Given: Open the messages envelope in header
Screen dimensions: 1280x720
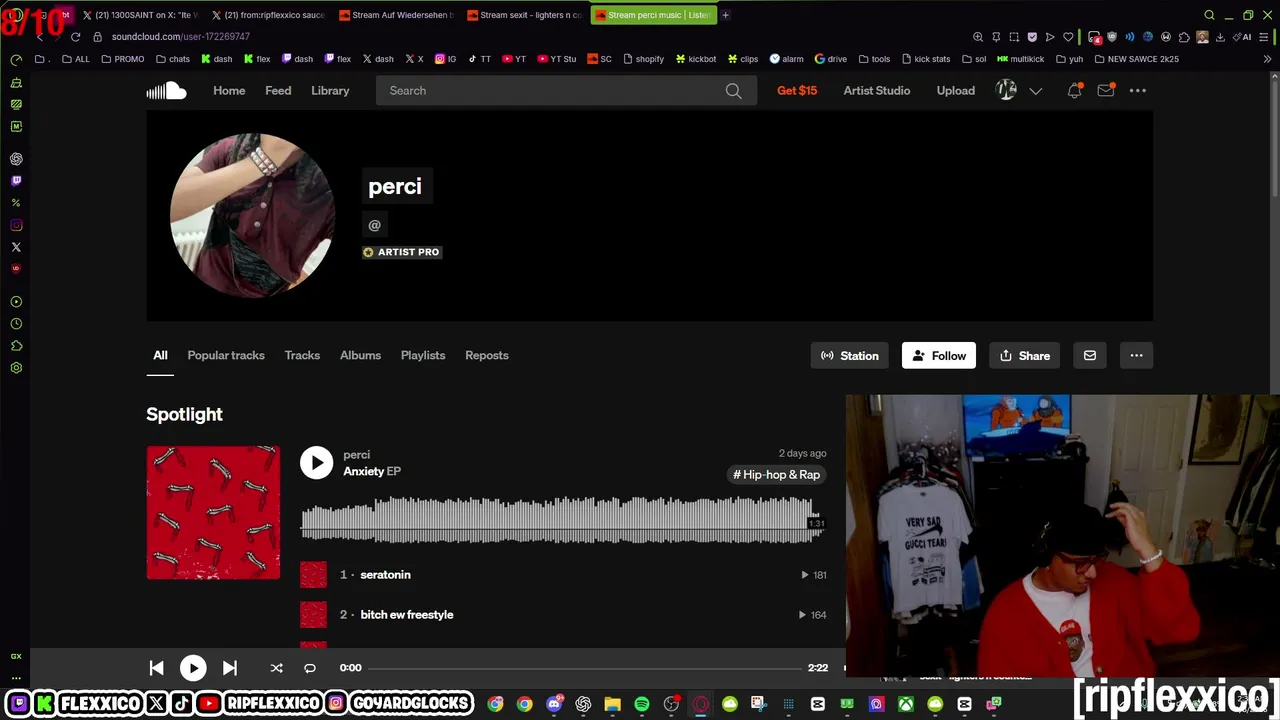Looking at the screenshot, I should tap(1106, 90).
